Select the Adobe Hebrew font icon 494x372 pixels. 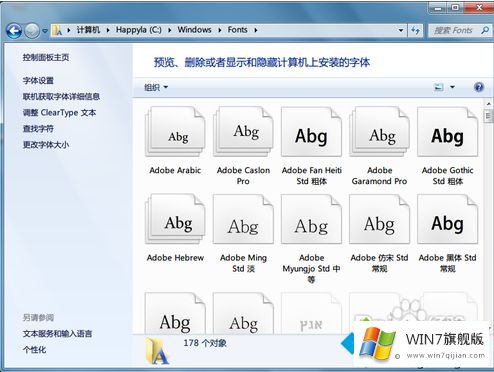click(x=175, y=219)
